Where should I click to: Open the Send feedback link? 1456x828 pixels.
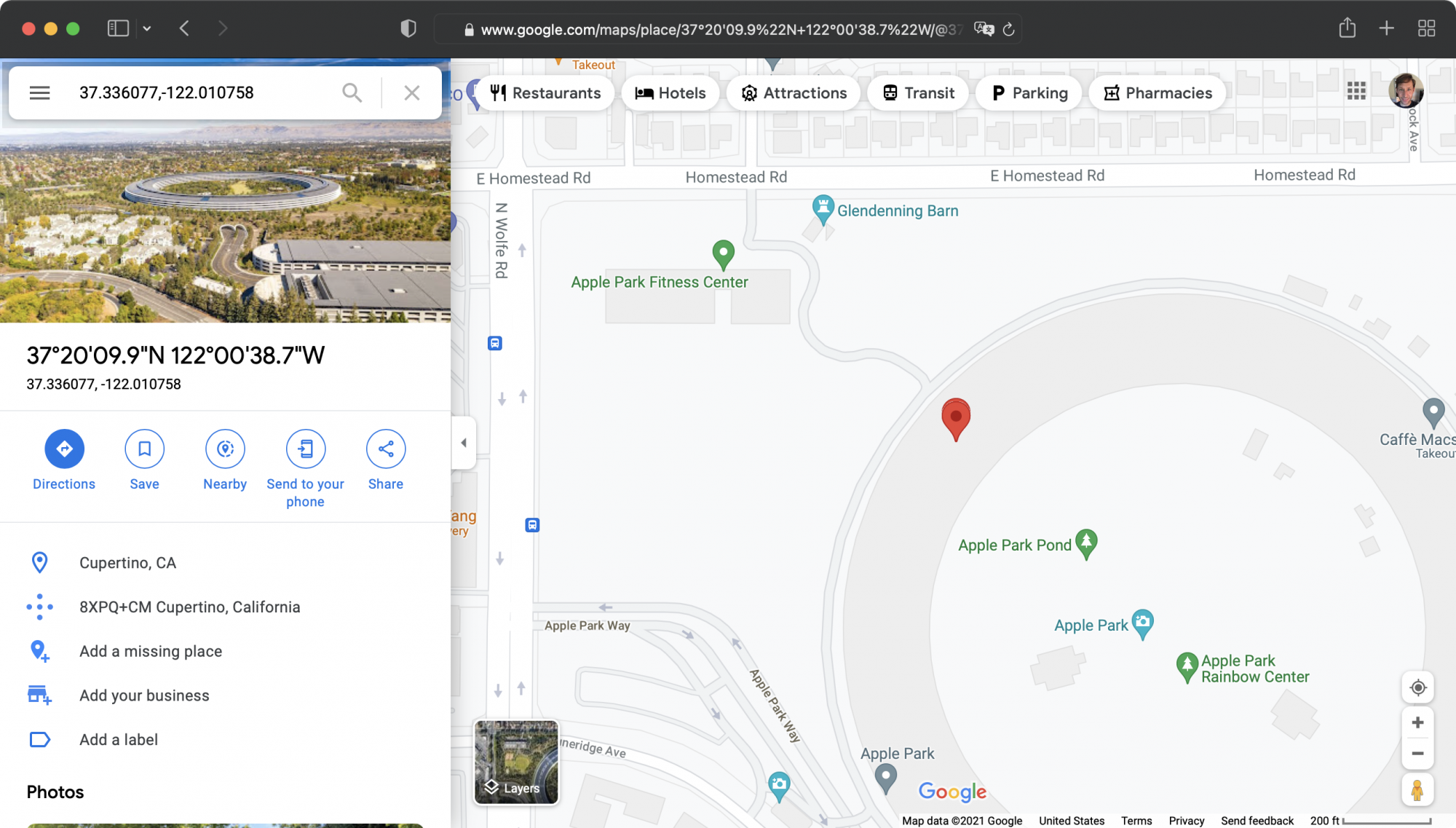[1257, 821]
